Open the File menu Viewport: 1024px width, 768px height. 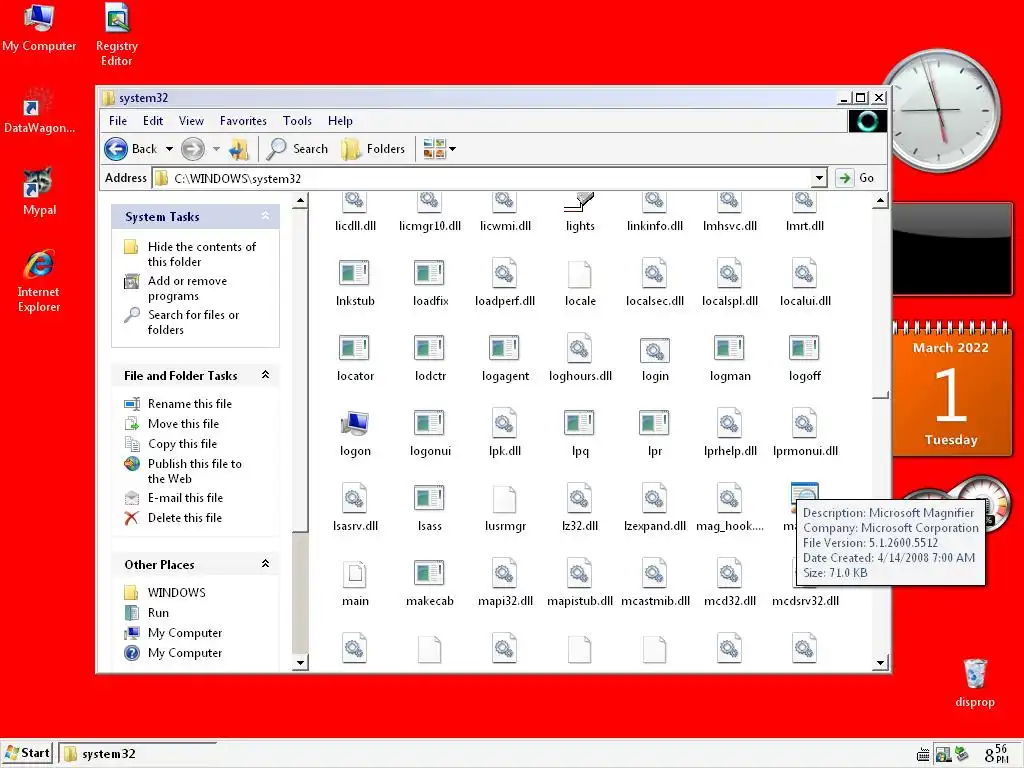[118, 121]
